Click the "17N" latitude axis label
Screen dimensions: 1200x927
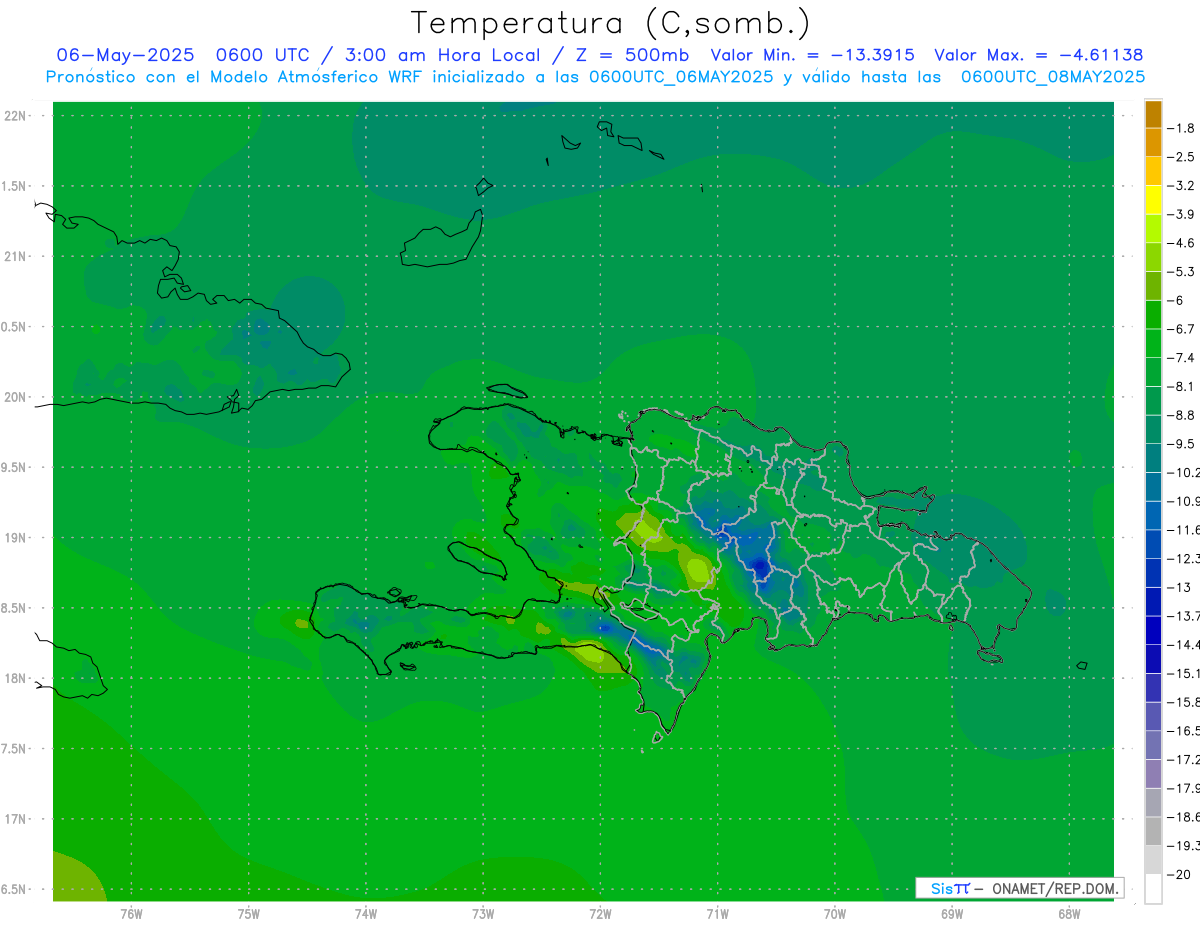coord(17,819)
